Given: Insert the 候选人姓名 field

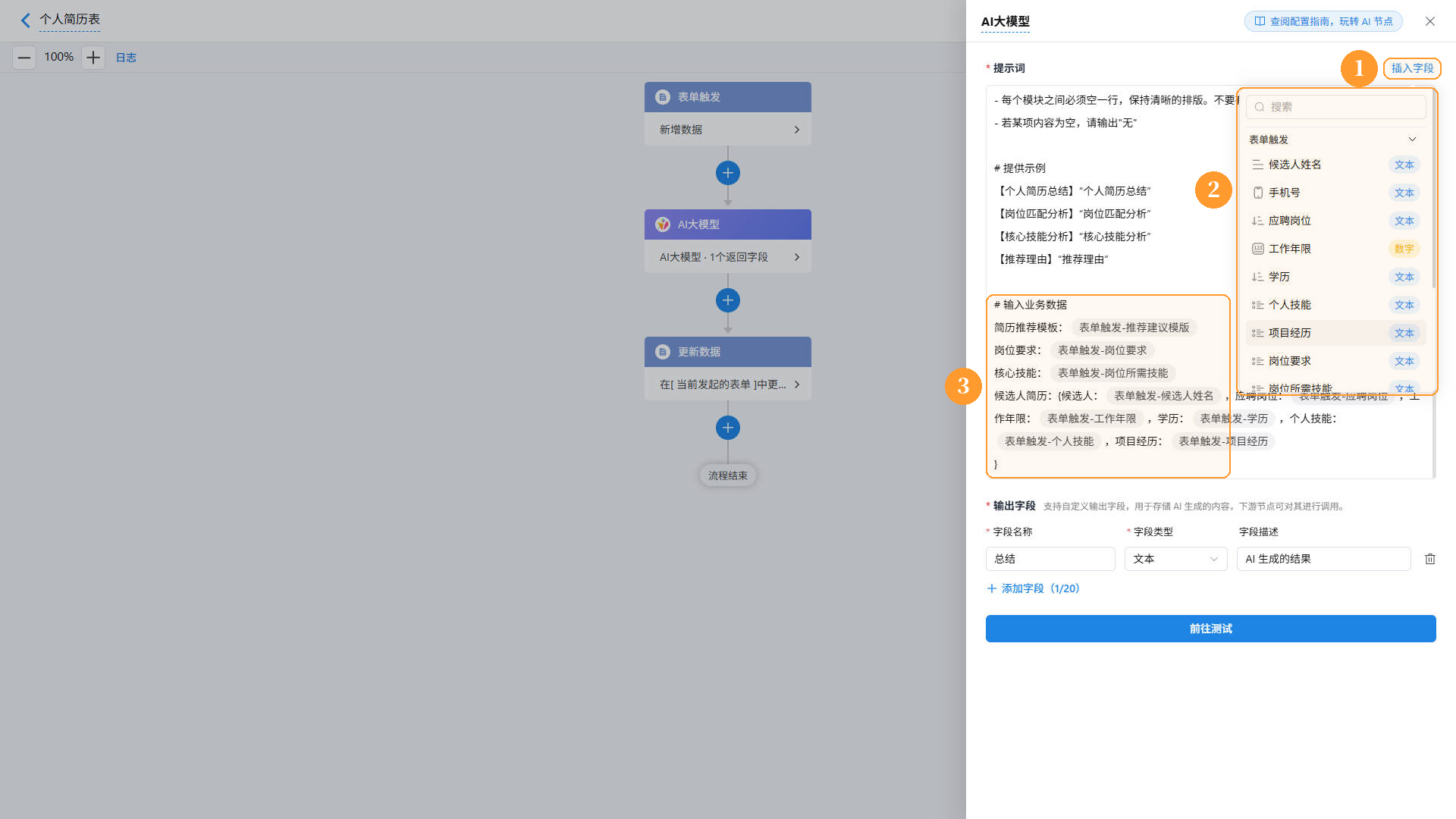Looking at the screenshot, I should [1336, 165].
